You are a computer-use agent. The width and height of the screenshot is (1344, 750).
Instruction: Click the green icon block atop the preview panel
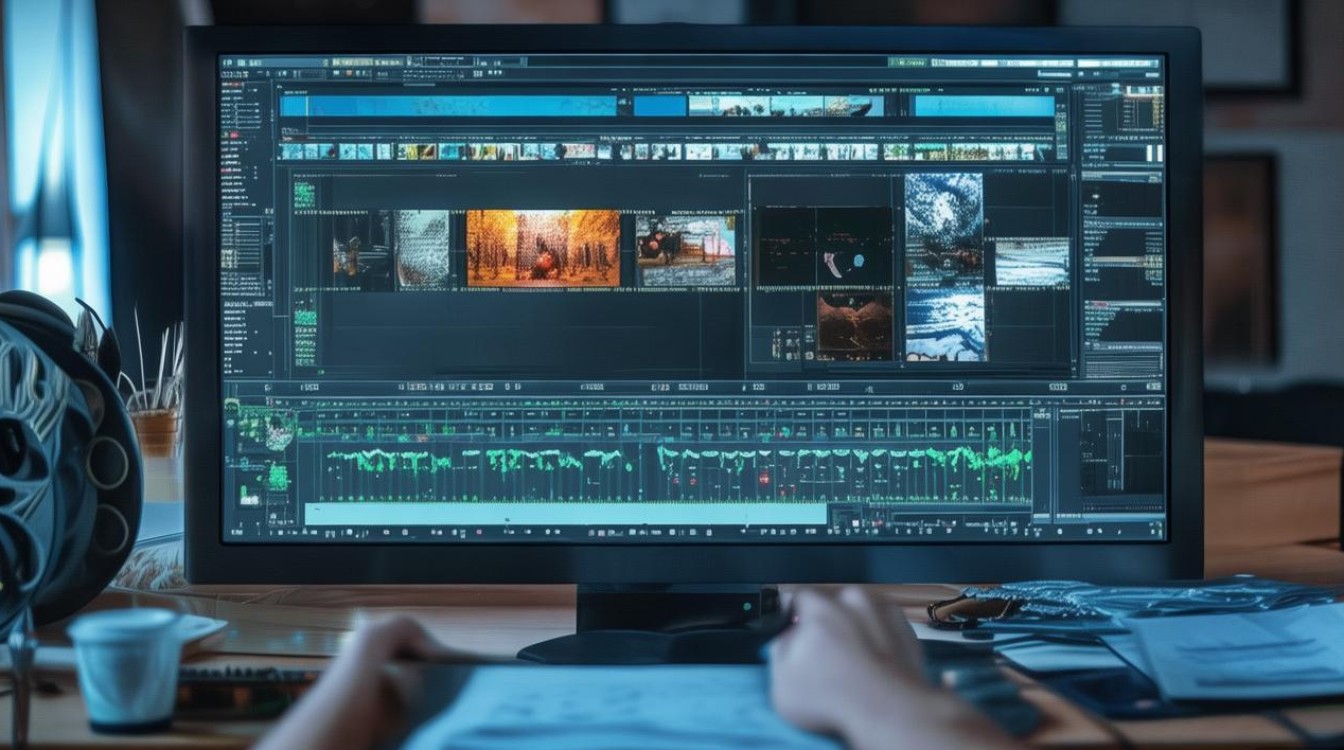tap(303, 195)
